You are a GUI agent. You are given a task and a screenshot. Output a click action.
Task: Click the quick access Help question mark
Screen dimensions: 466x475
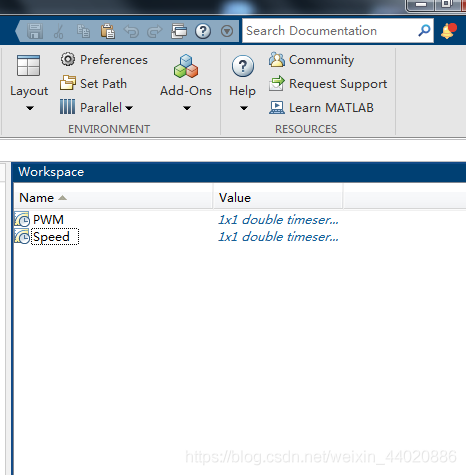203,31
